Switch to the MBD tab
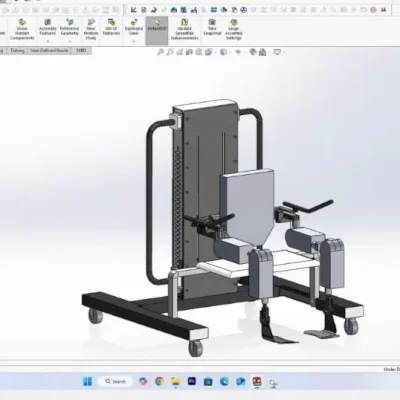This screenshot has height=400, width=400. (81, 51)
